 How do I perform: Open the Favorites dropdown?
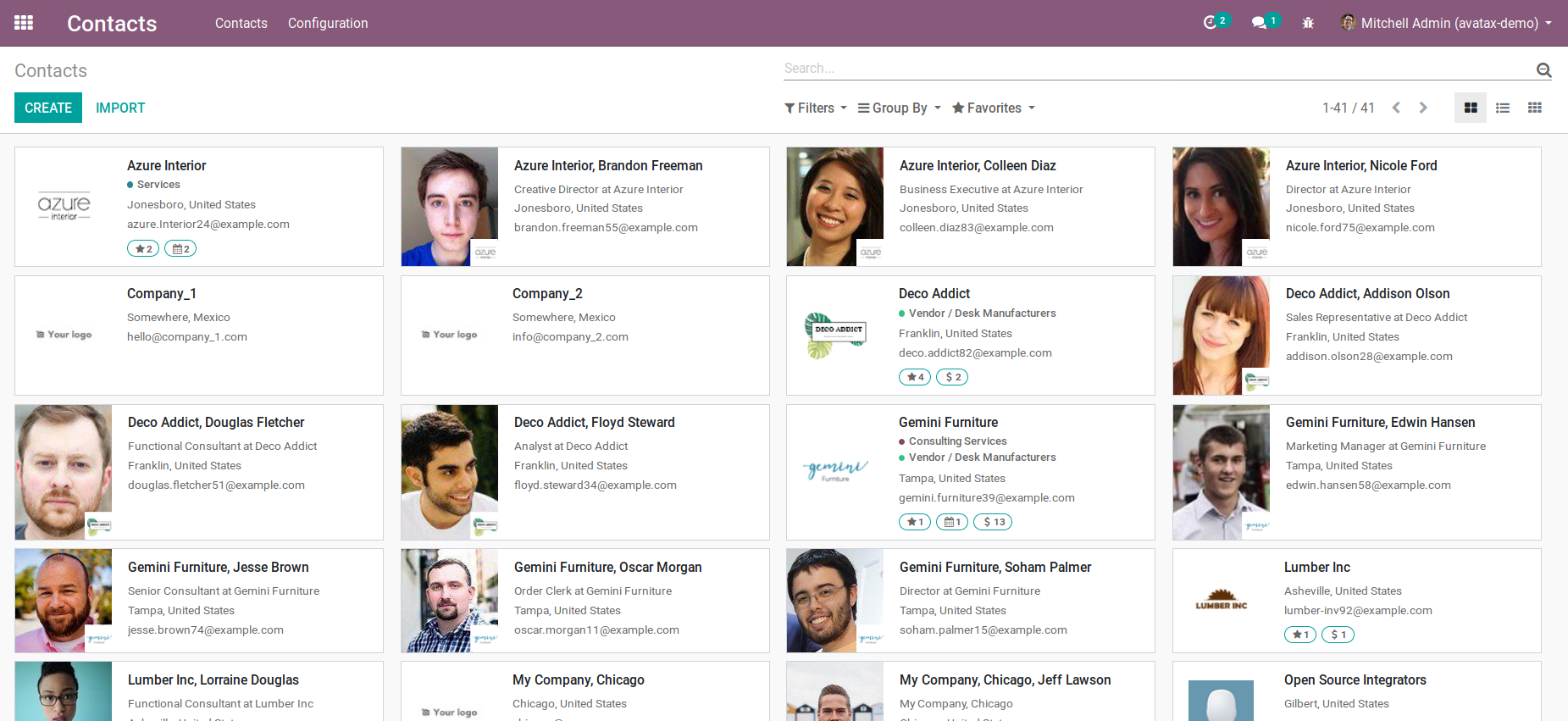click(993, 108)
